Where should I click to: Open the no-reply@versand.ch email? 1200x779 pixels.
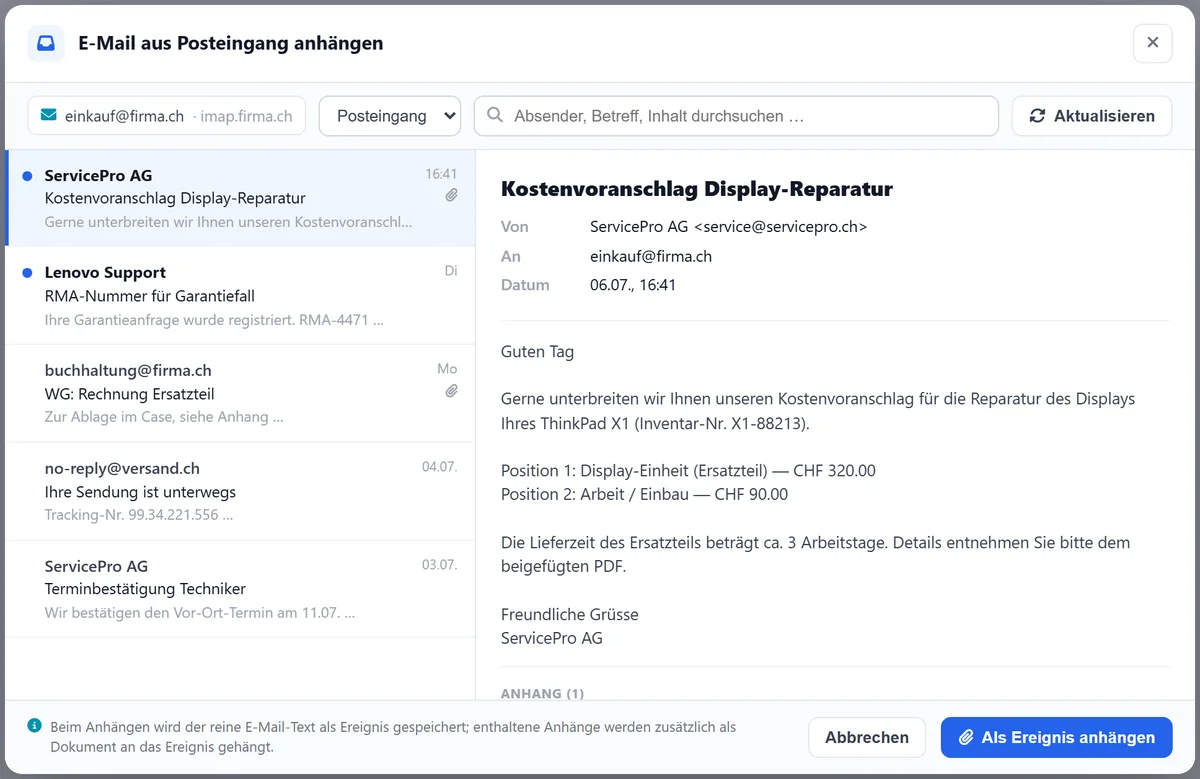(x=240, y=492)
